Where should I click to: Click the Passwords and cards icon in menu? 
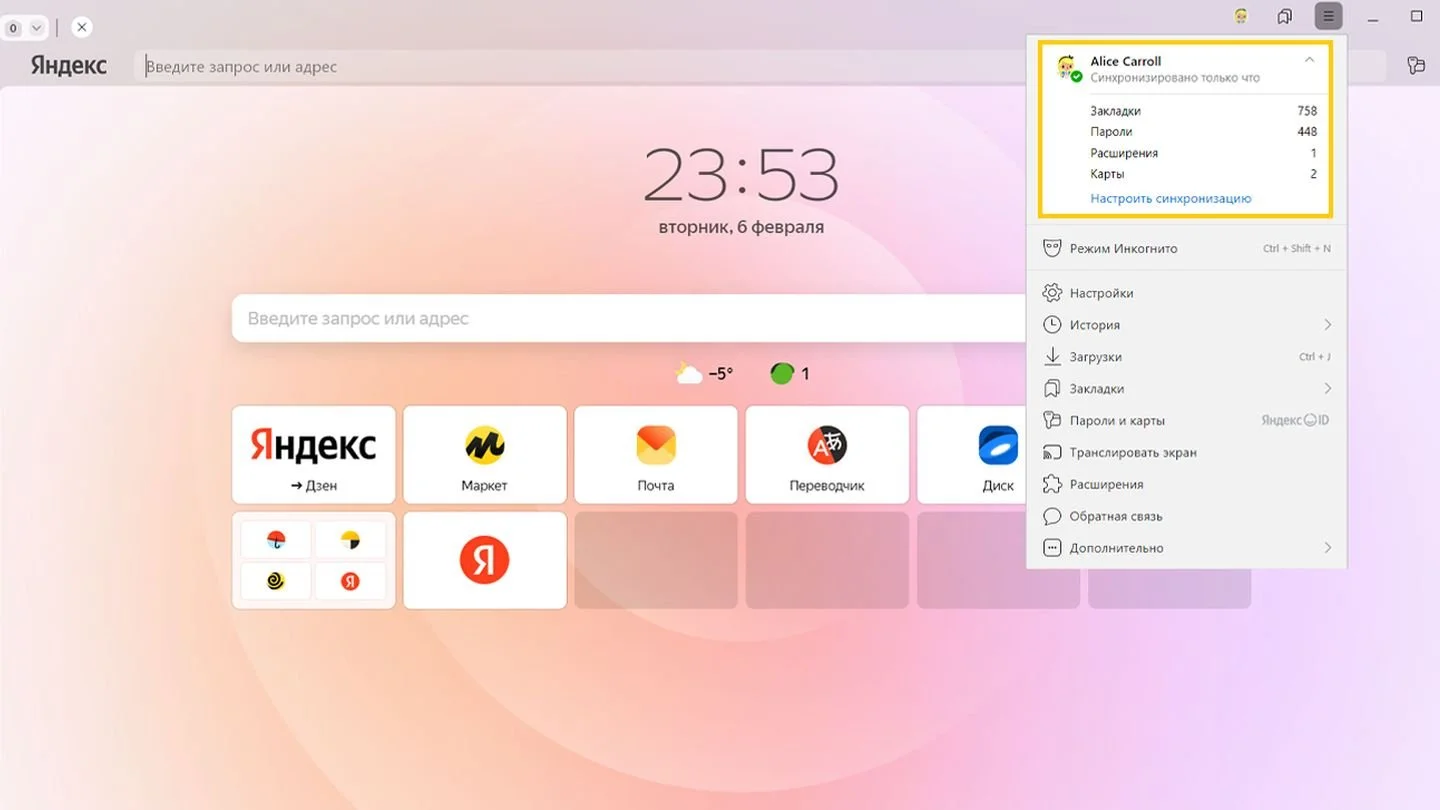1052,421
